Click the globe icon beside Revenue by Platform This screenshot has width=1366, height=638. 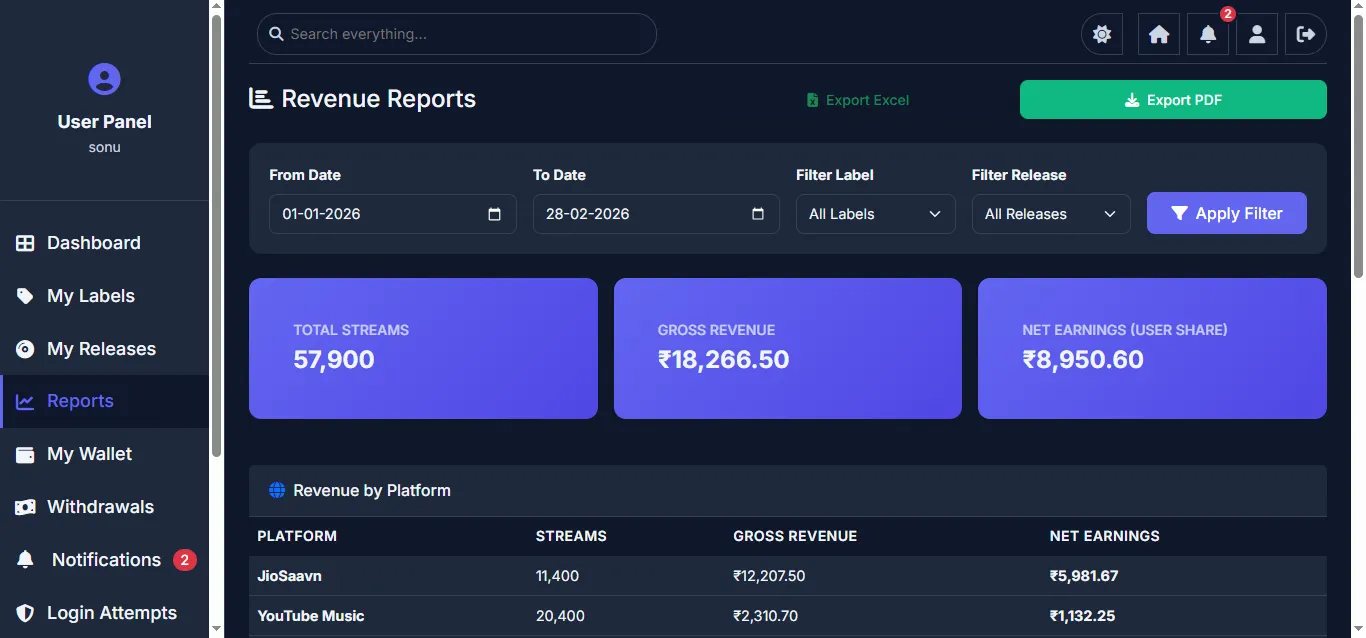point(277,490)
